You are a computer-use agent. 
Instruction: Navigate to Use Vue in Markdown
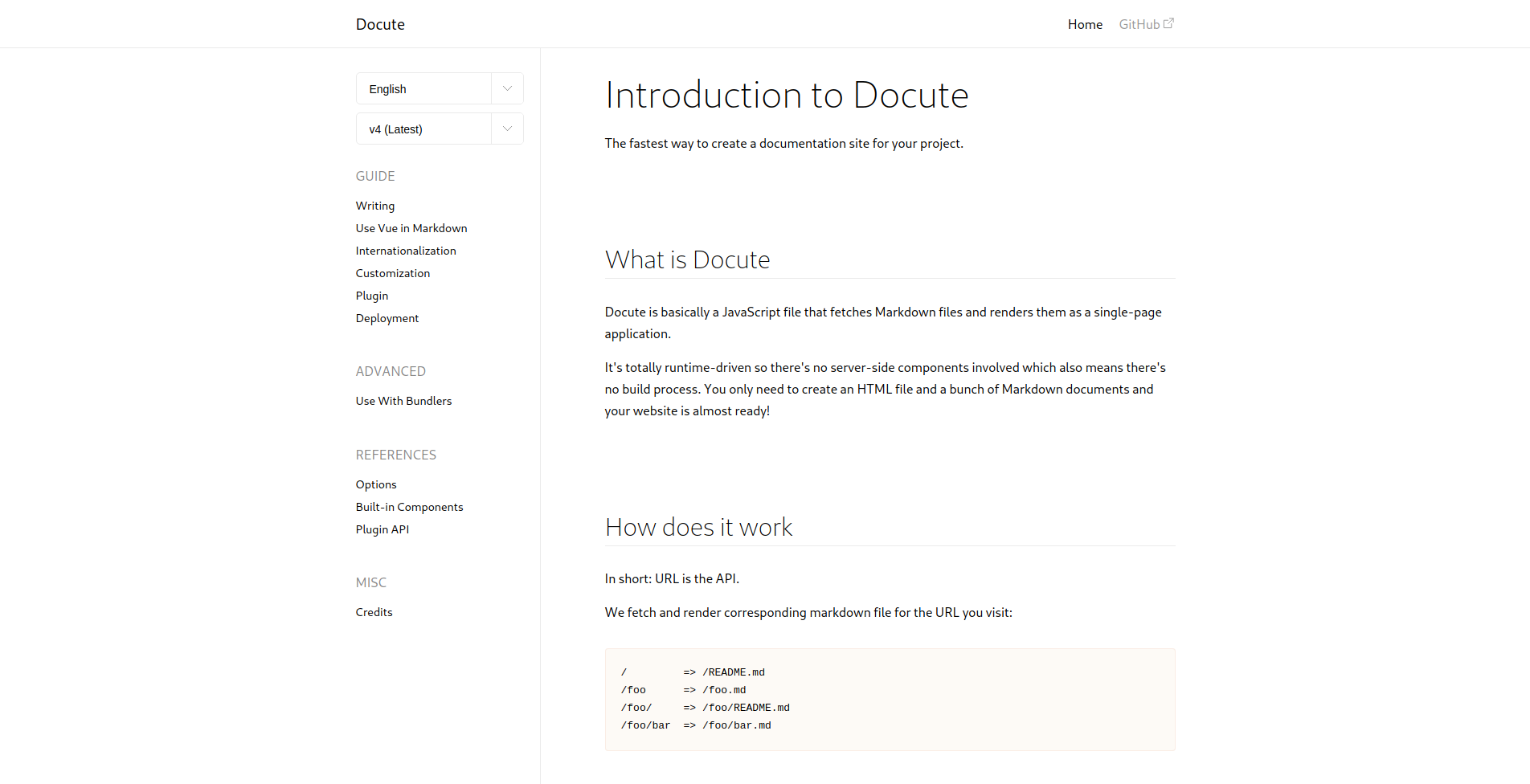pos(411,228)
